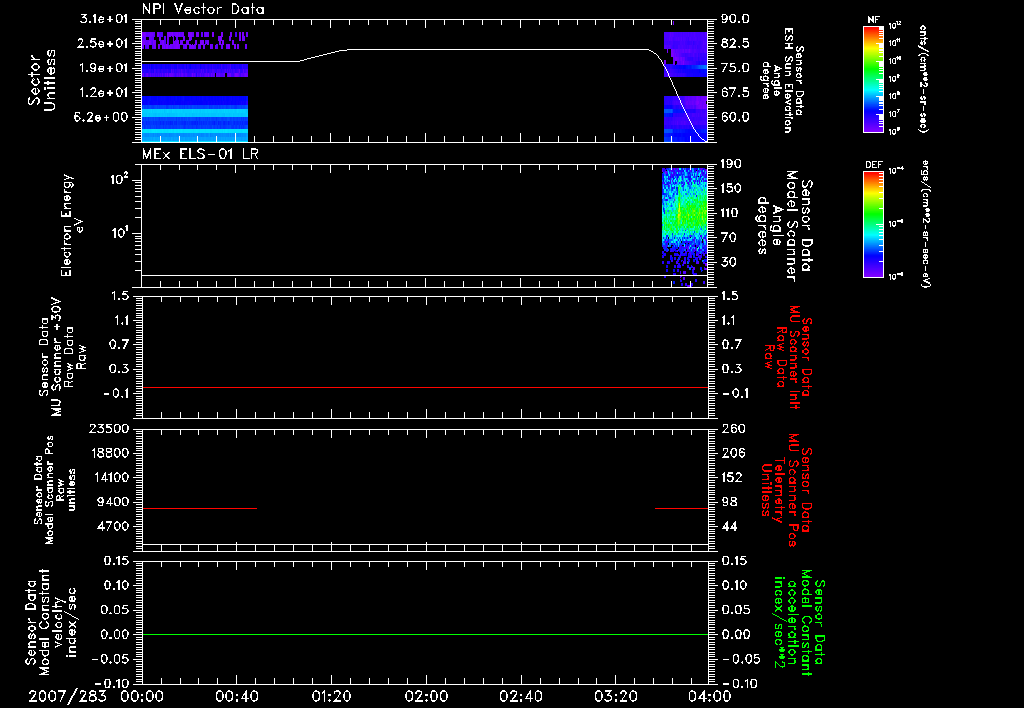Screen dimensions: 1024x708
Task: Click the "14100" scanner position tick value
Action: (x=109, y=477)
